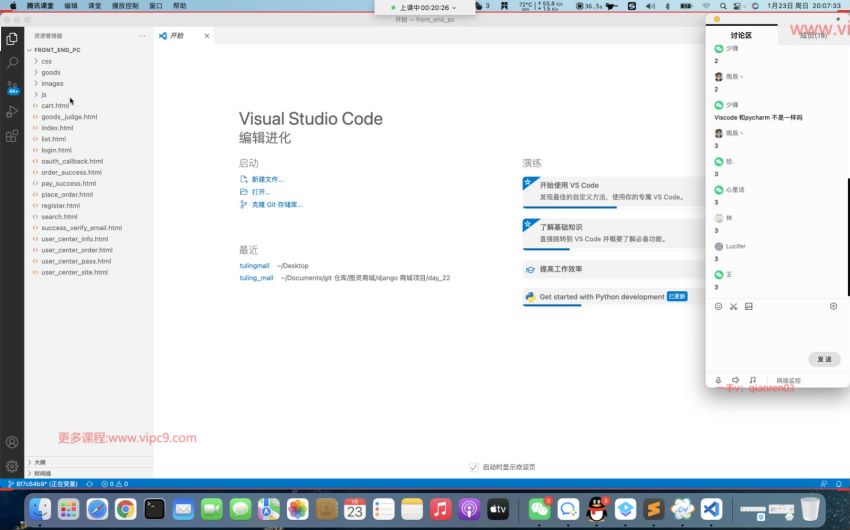
Task: Open the 上课中 class timer dropdown
Action: [424, 8]
